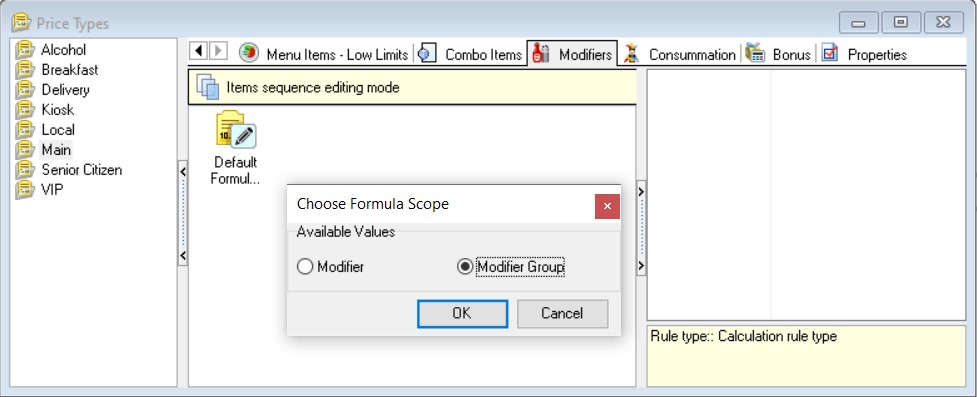The image size is (977, 397).
Task: Select the Alcohol price type icon
Action: pyautogui.click(x=25, y=50)
